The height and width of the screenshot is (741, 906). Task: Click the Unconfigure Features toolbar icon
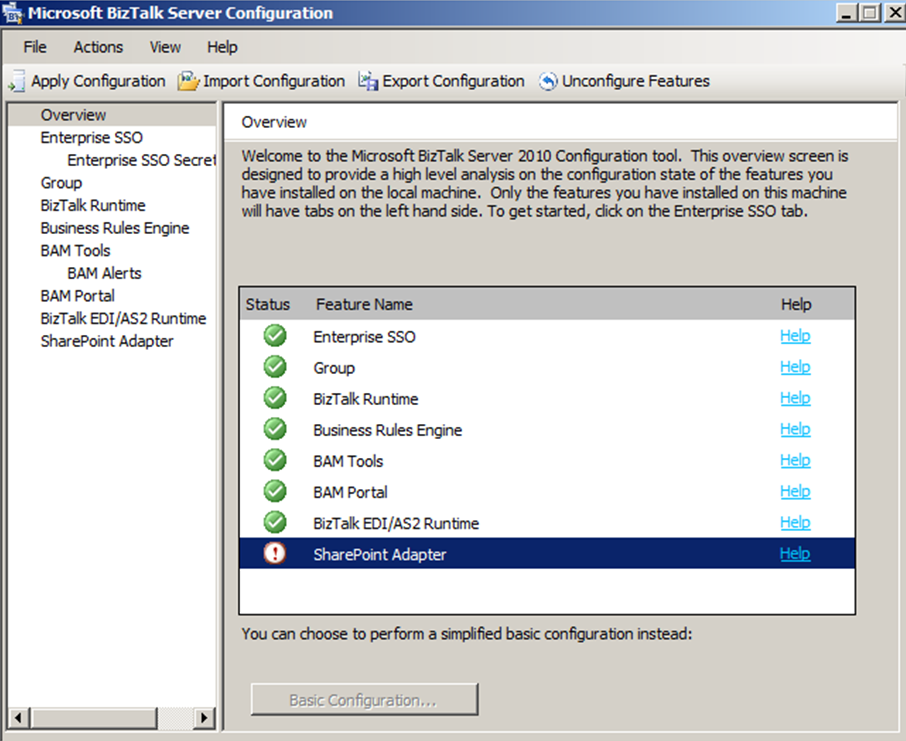pyautogui.click(x=548, y=82)
